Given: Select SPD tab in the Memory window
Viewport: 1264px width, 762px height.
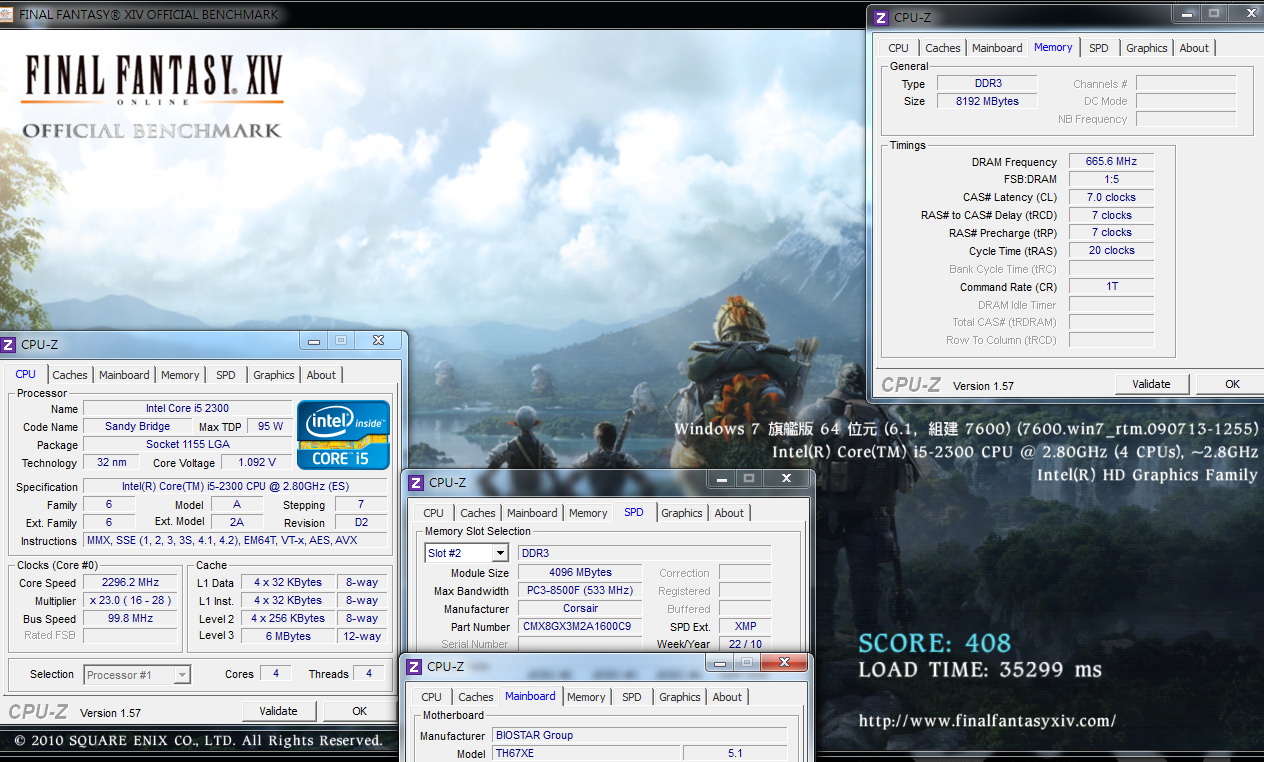Looking at the screenshot, I should (1099, 48).
